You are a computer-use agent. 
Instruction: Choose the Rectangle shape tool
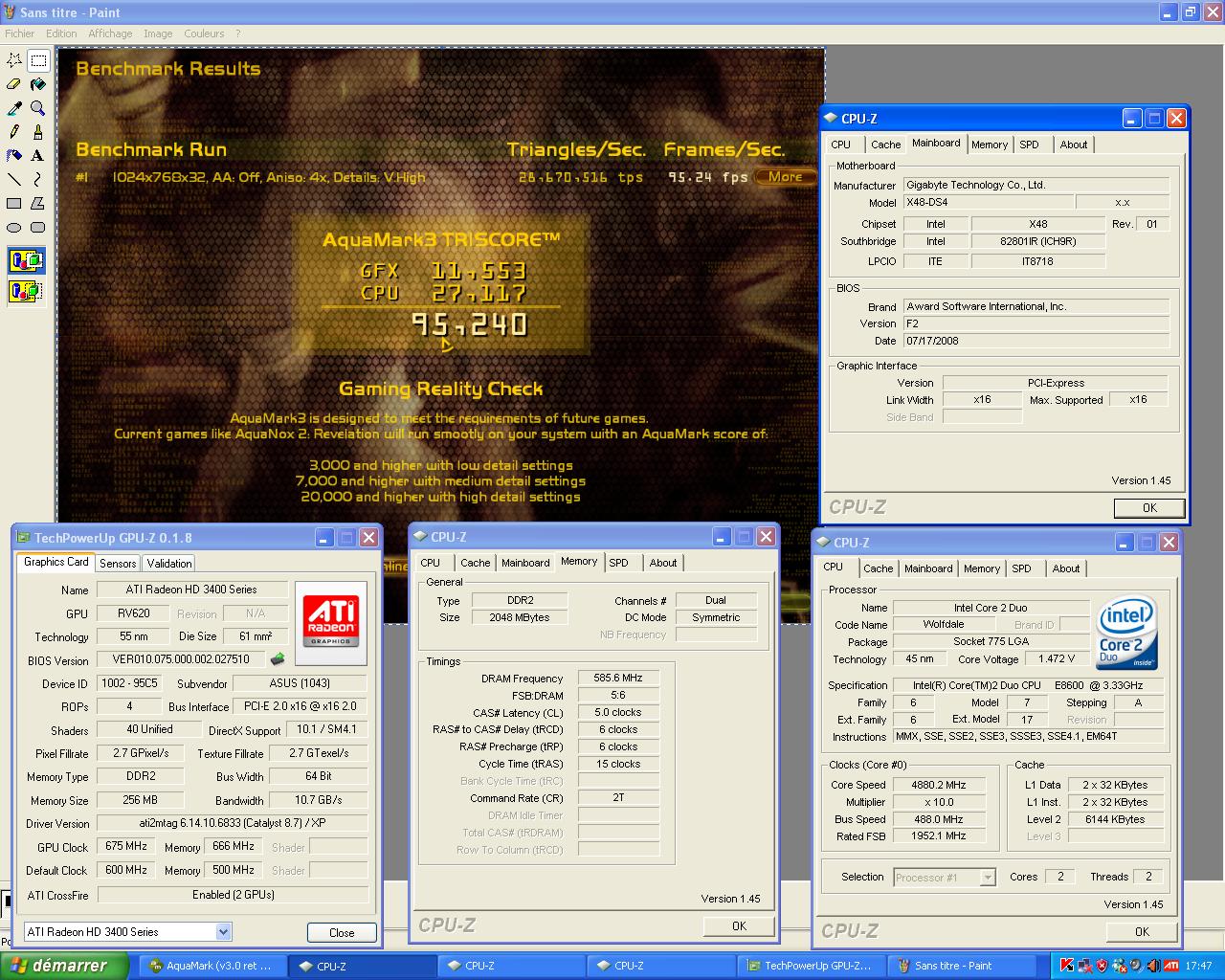[x=14, y=203]
